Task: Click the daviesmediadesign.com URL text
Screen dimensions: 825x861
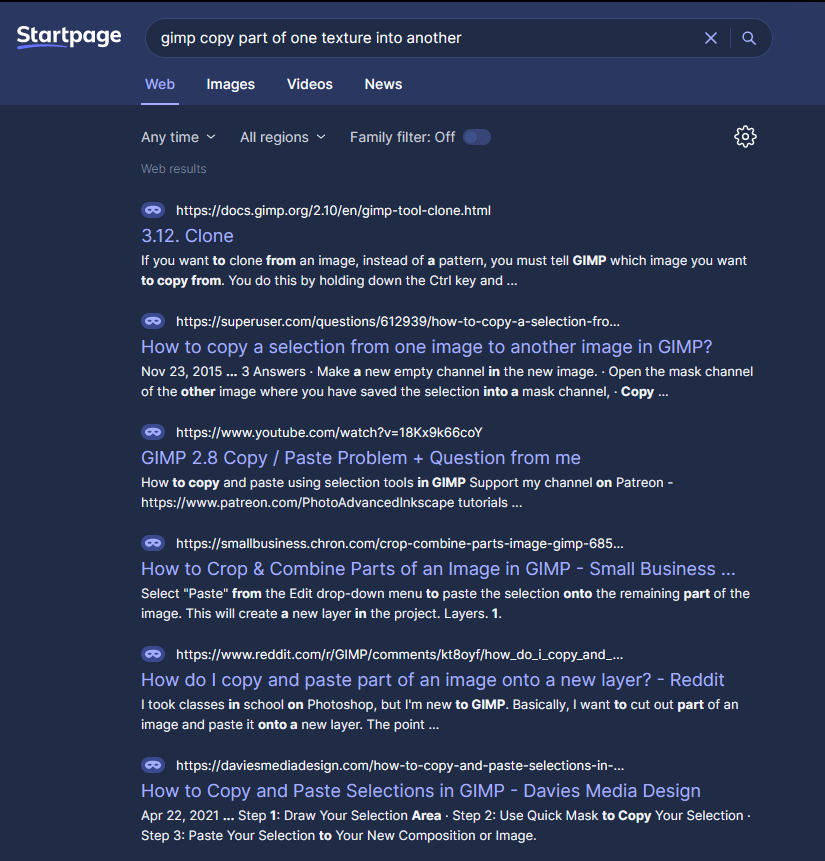Action: tap(400, 765)
